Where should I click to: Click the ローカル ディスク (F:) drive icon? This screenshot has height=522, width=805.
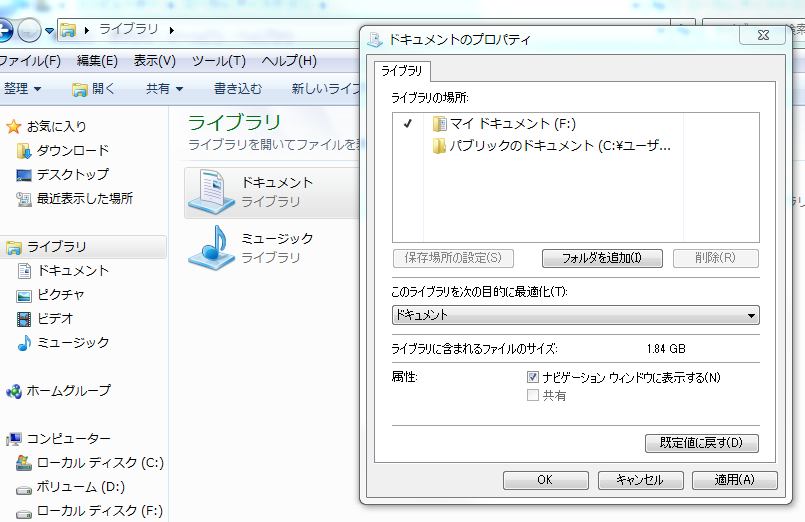coord(24,514)
